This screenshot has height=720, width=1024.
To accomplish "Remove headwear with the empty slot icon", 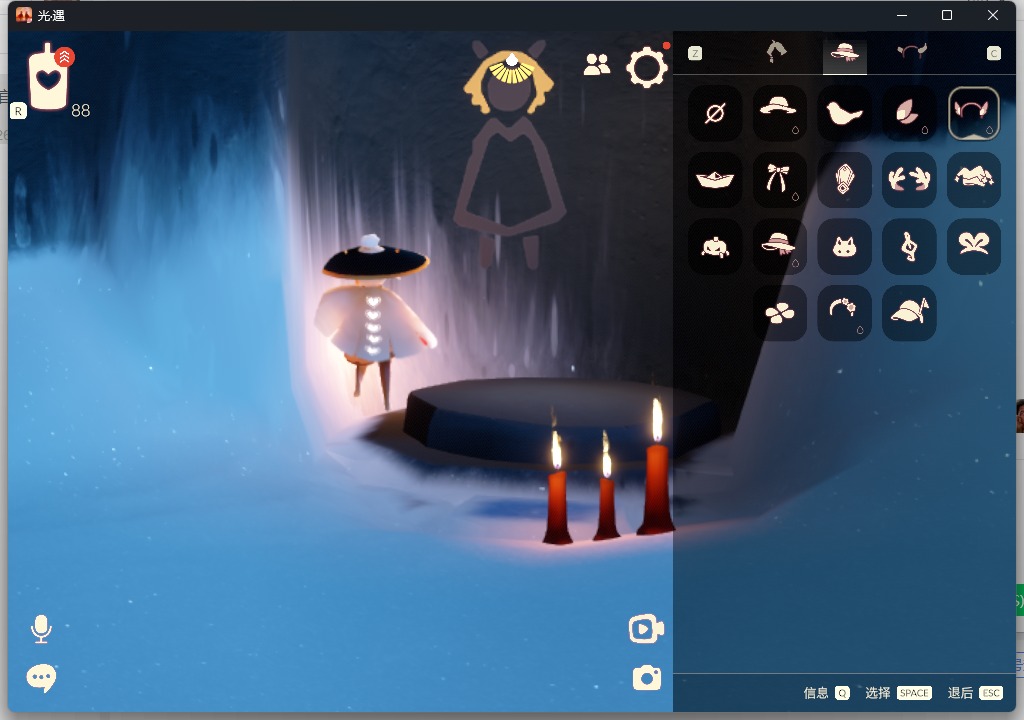I will [715, 113].
